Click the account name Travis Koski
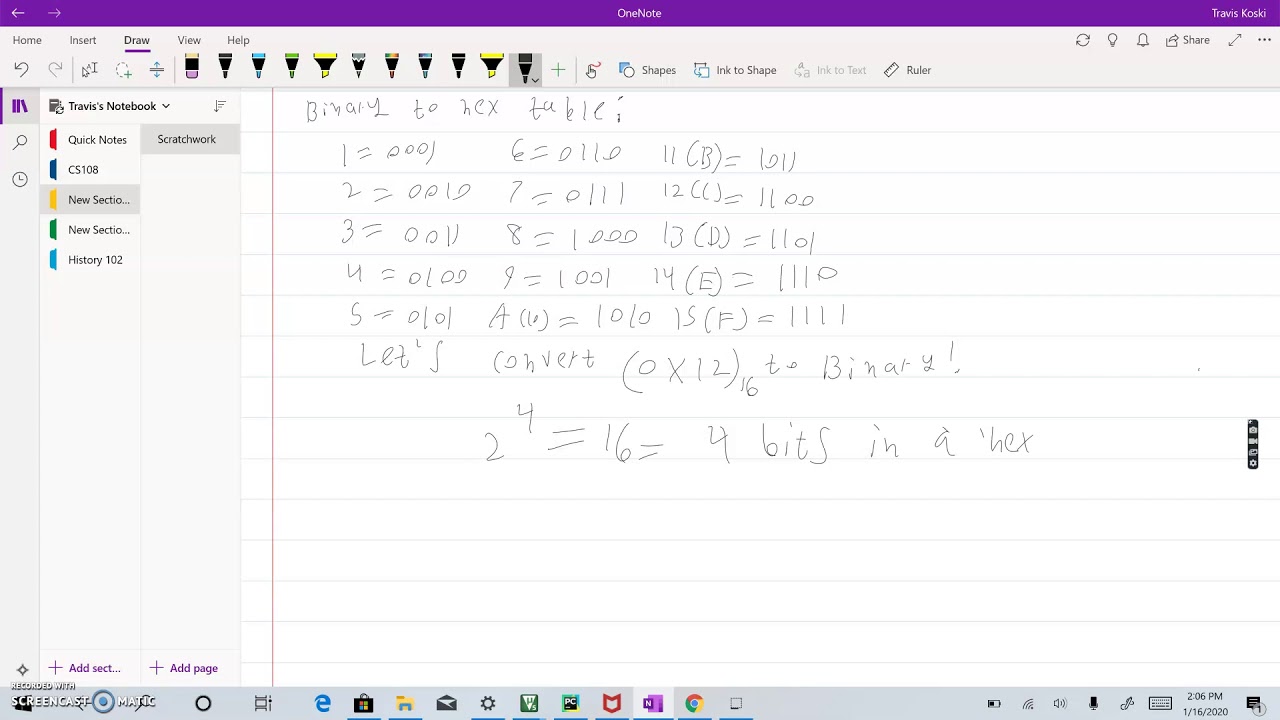The image size is (1280, 720). [x=1238, y=13]
